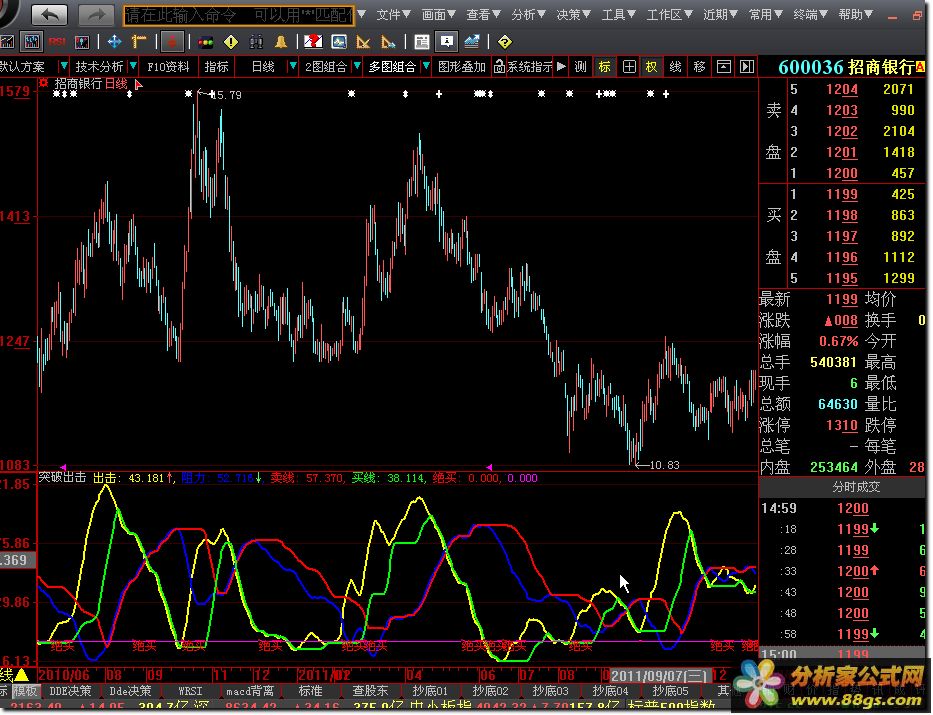Open the binoculars search tool
The width and height of the screenshot is (933, 715).
tap(256, 42)
